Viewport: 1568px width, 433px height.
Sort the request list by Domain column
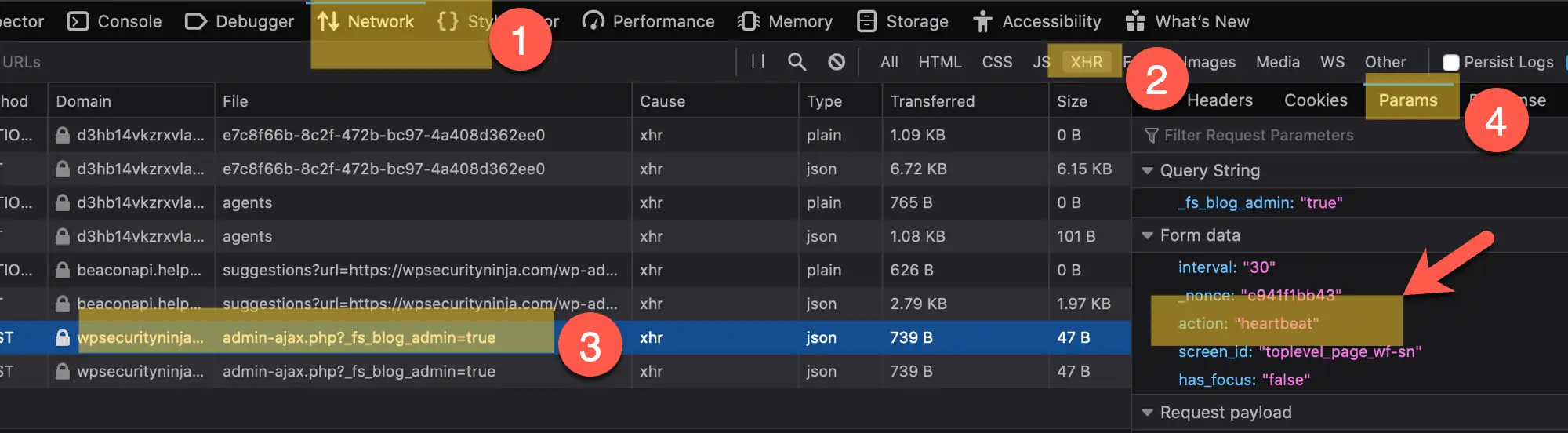(131, 101)
